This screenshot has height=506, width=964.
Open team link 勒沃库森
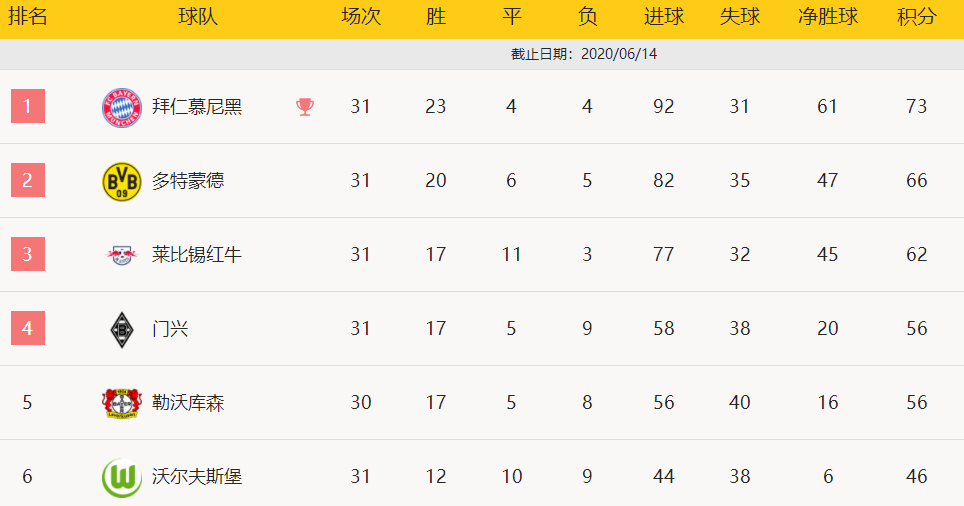click(188, 403)
